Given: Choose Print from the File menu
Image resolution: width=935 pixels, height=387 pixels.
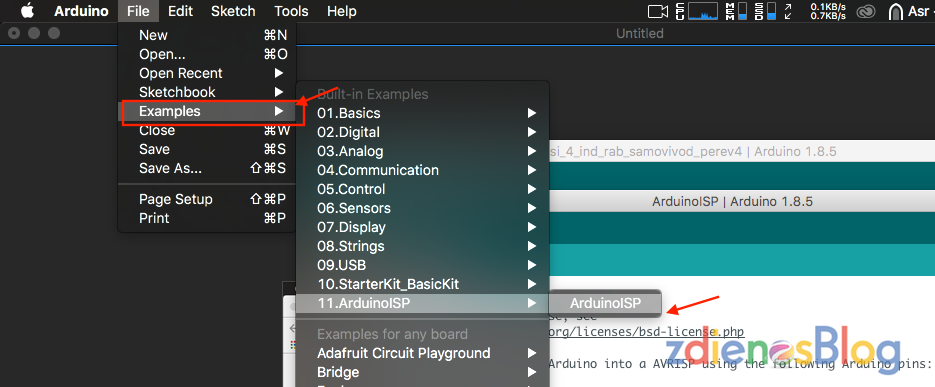Looking at the screenshot, I should coord(207,218).
